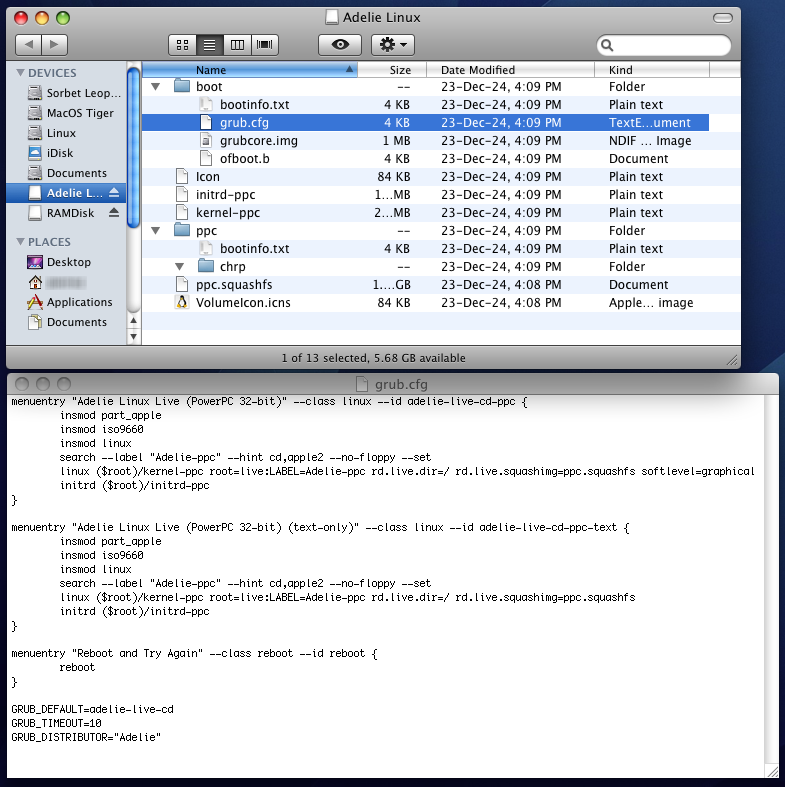Viewport: 785px width, 787px height.
Task: Sort by Size column header
Action: point(392,70)
